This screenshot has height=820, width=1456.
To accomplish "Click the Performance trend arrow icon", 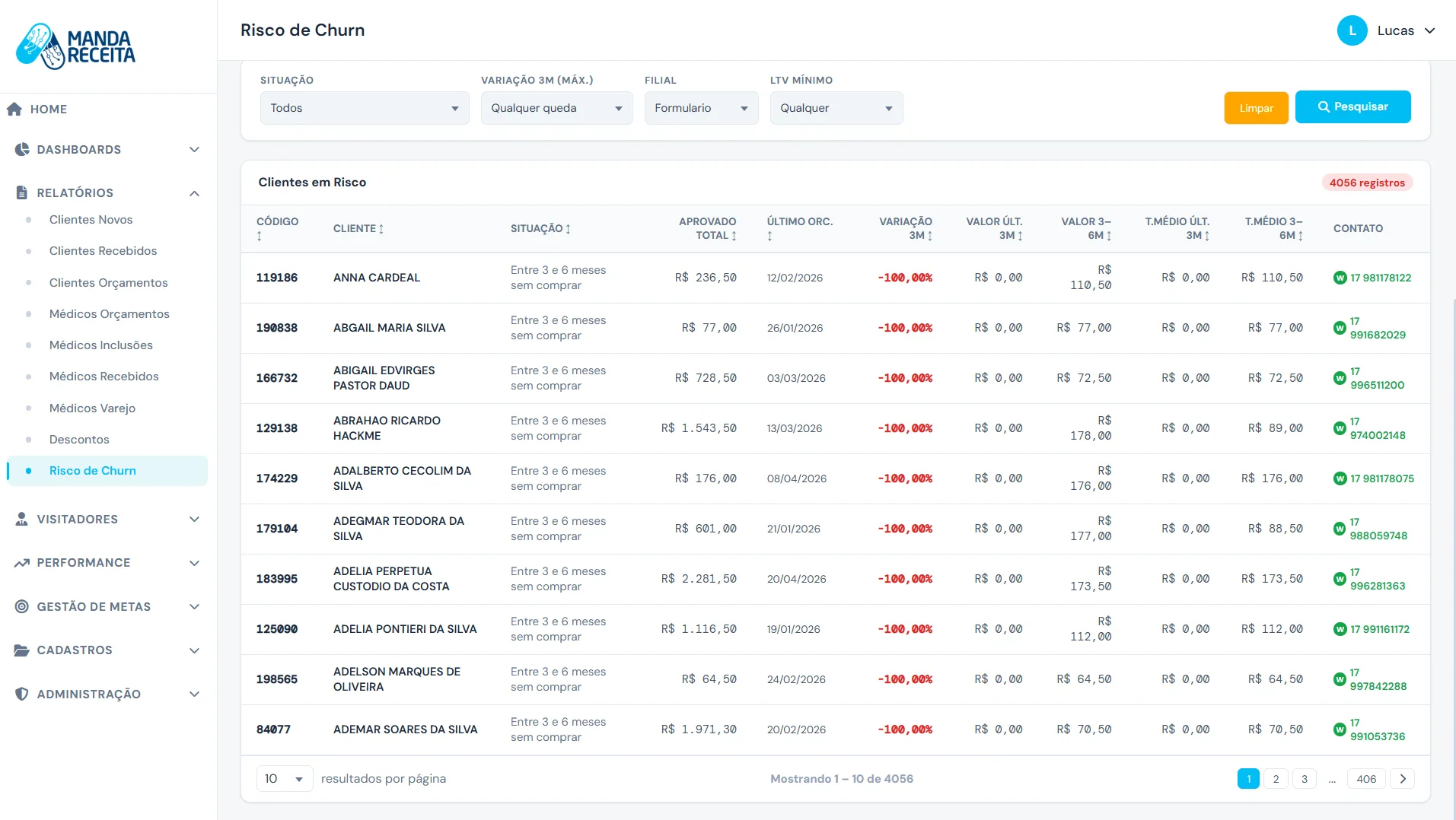I will (22, 563).
